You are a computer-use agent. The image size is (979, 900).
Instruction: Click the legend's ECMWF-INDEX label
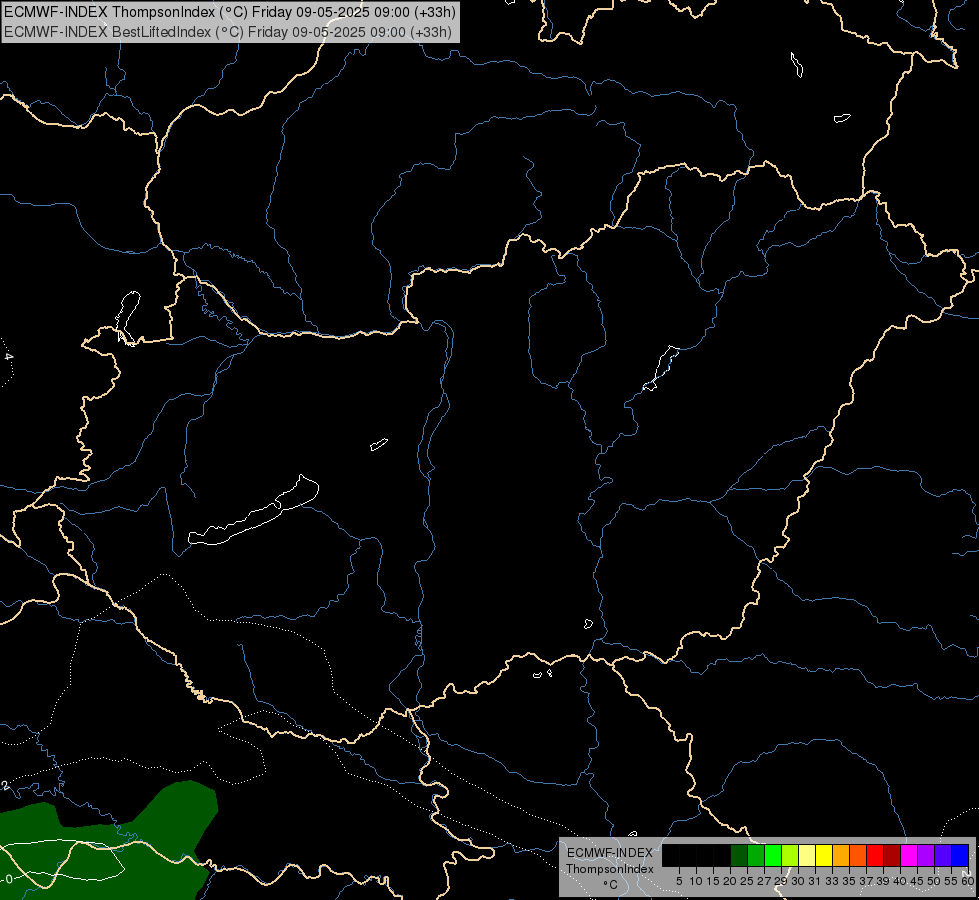pos(610,853)
